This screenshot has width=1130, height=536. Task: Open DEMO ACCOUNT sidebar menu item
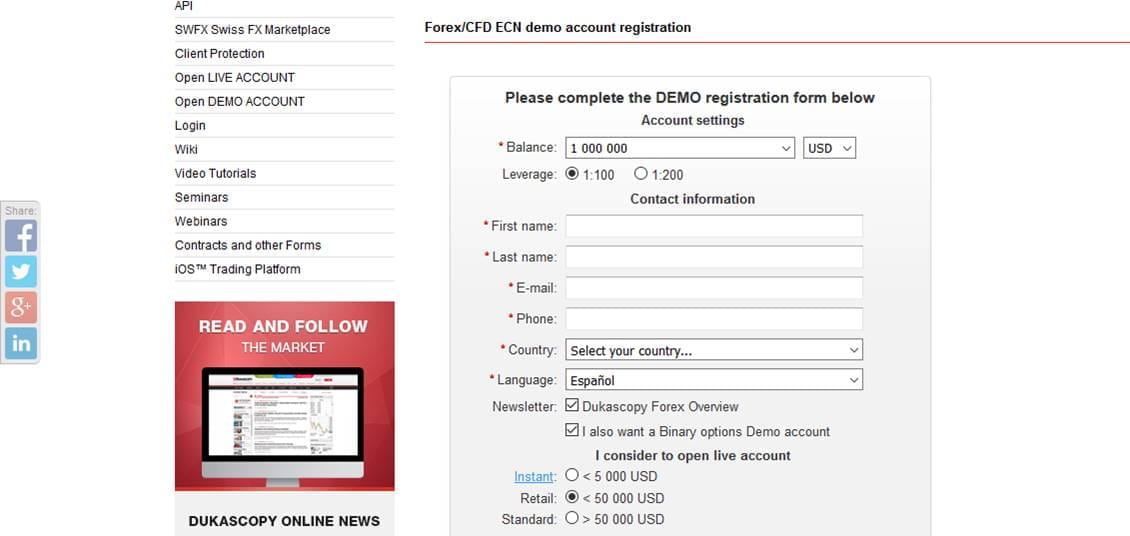coord(240,101)
